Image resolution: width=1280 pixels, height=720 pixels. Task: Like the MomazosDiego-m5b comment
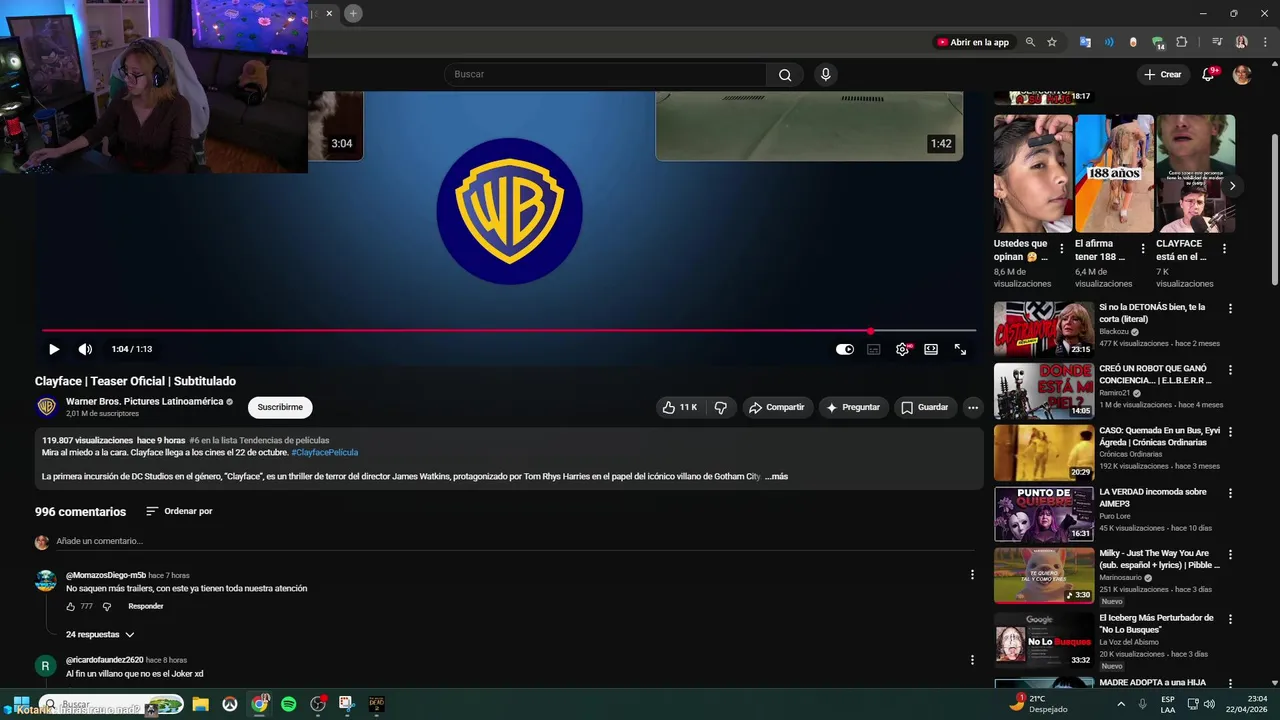(x=71, y=606)
